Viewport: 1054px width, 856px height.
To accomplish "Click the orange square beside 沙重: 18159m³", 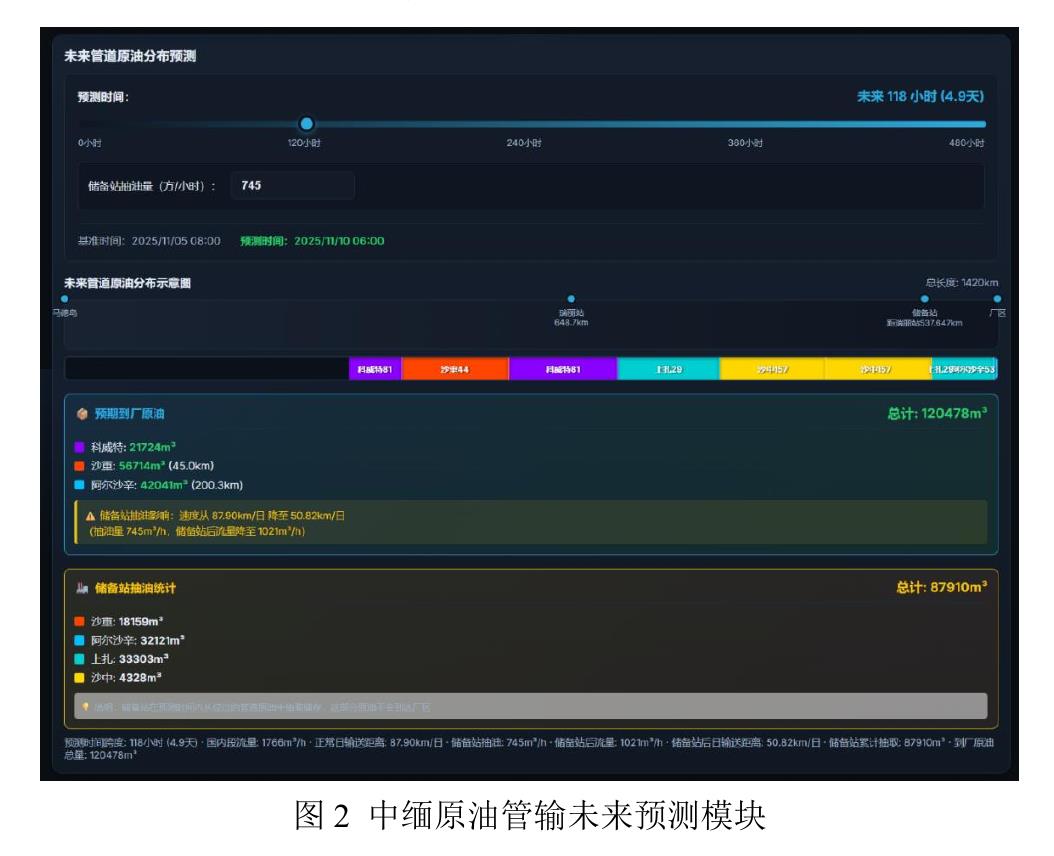I will (x=79, y=621).
